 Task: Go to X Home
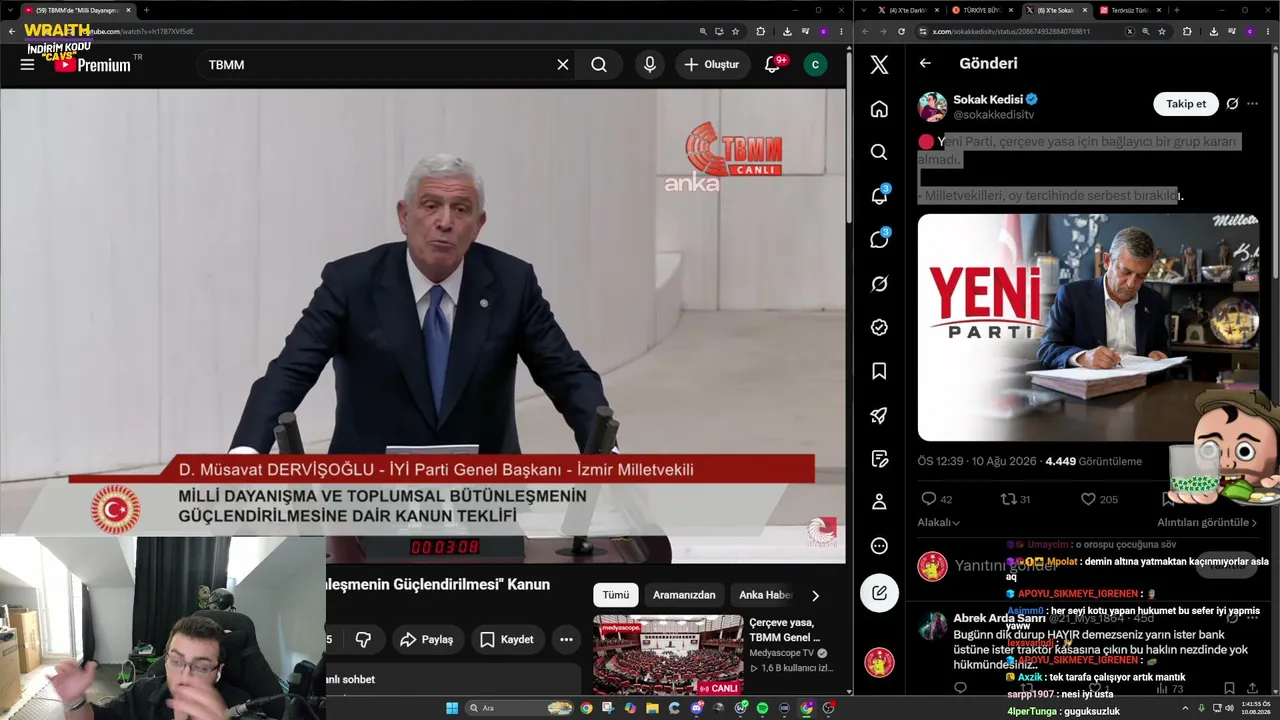pos(879,108)
